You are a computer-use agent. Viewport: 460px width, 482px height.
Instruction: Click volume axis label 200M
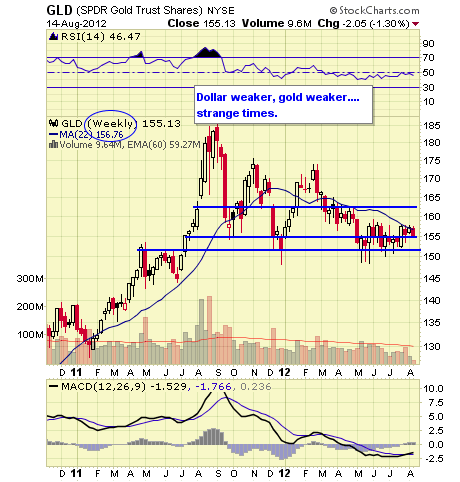point(30,307)
